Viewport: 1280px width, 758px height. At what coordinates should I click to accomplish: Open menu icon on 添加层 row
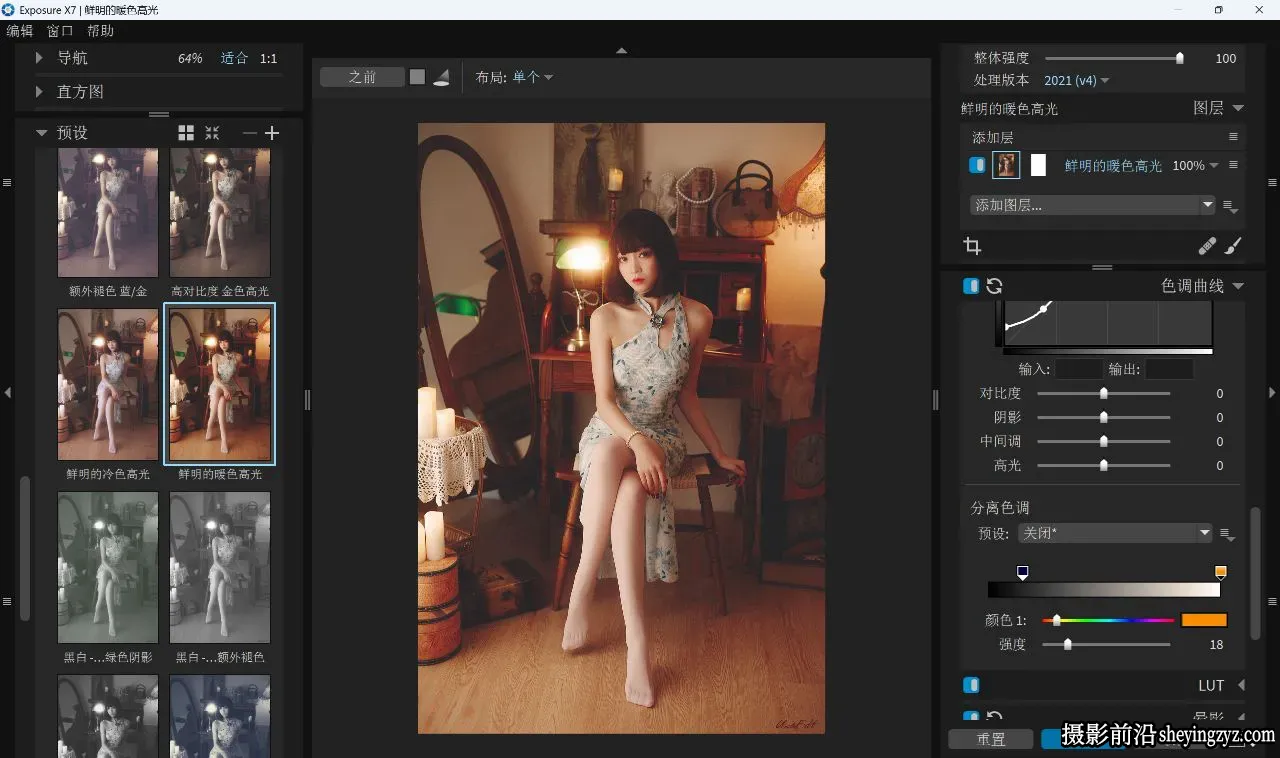click(x=1233, y=137)
